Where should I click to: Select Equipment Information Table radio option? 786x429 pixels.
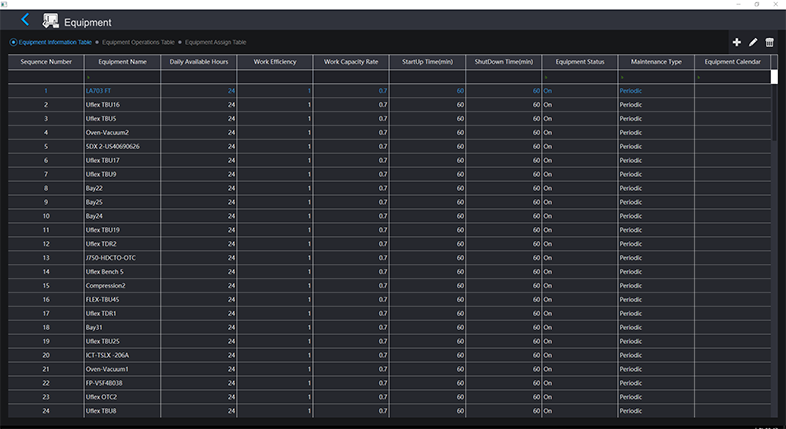(x=14, y=42)
